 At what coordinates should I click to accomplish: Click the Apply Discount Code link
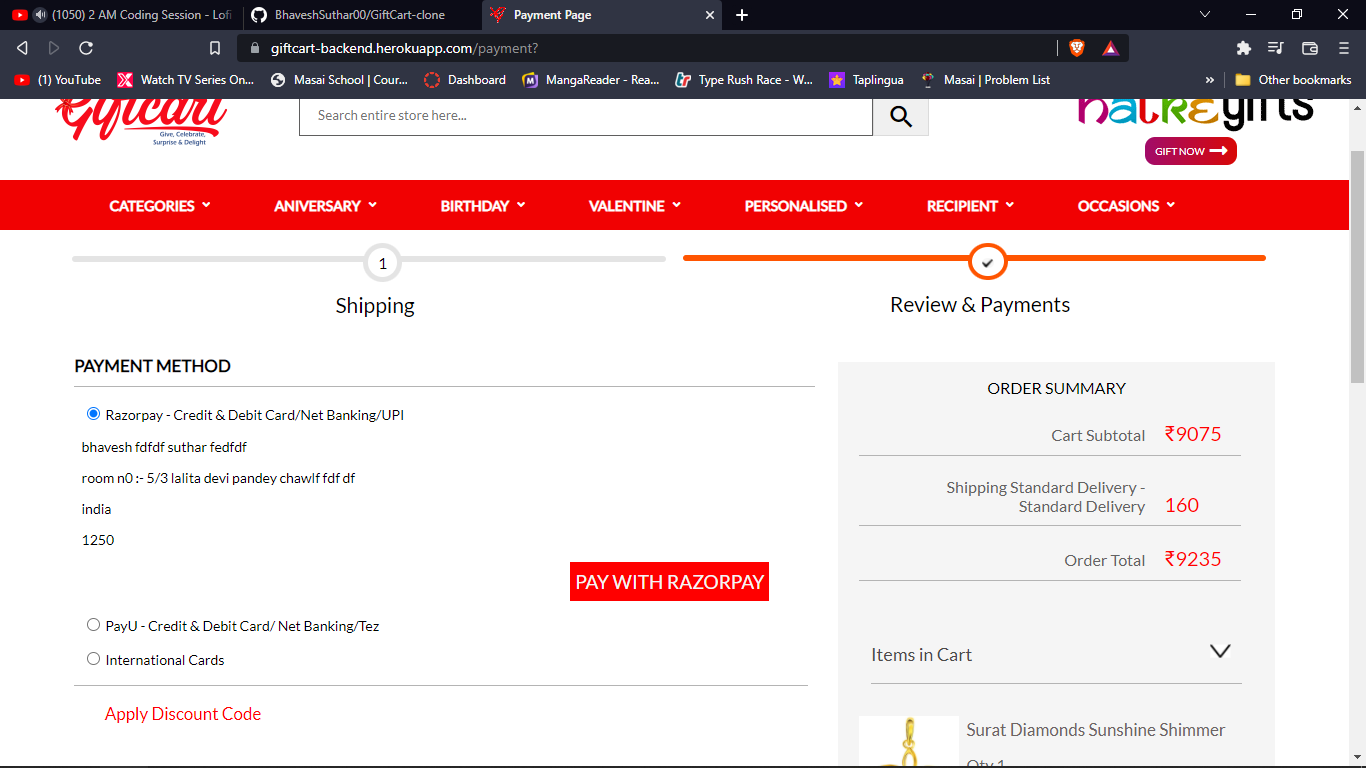tap(183, 714)
